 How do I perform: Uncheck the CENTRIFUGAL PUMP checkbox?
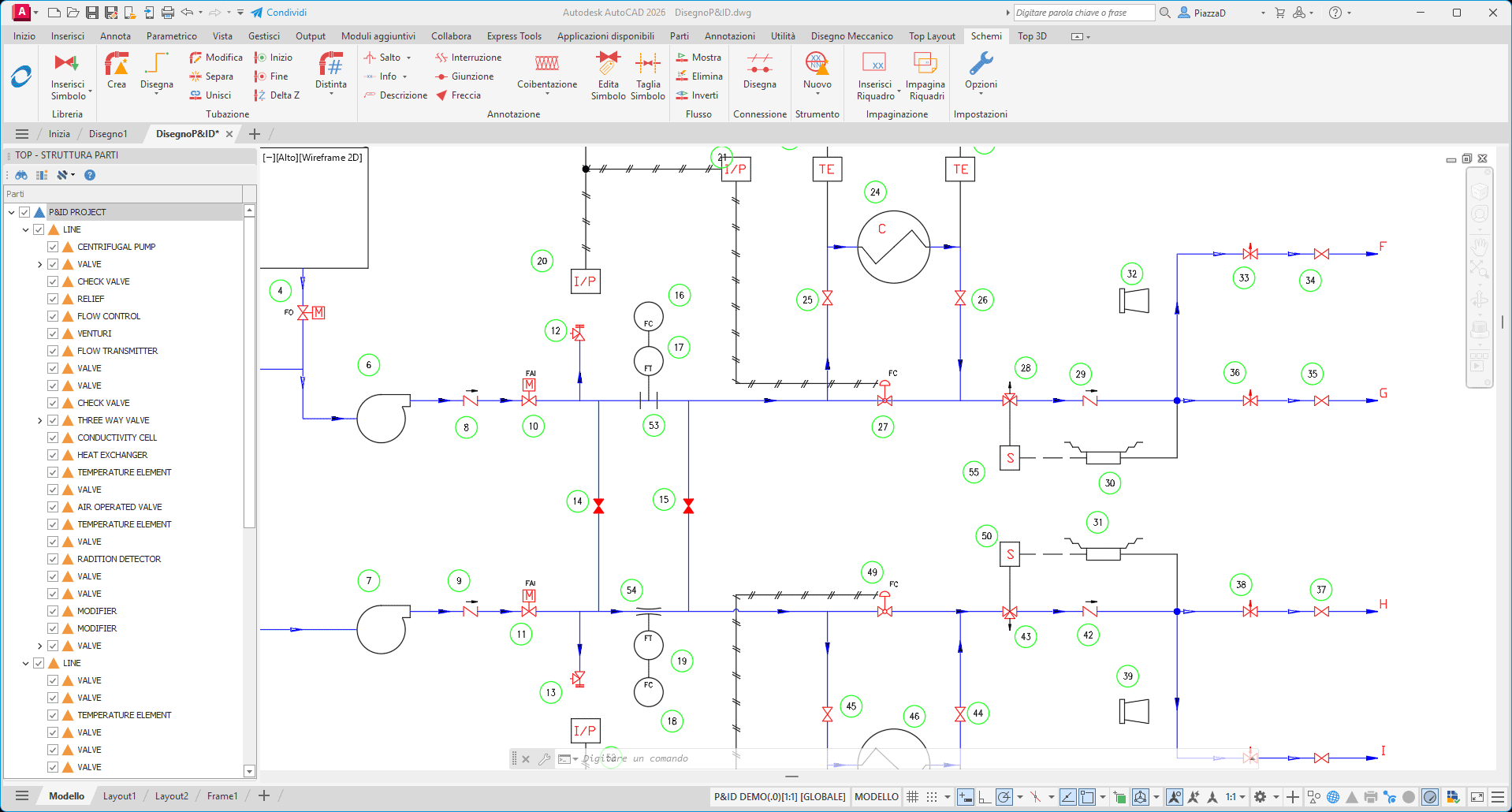coord(54,247)
